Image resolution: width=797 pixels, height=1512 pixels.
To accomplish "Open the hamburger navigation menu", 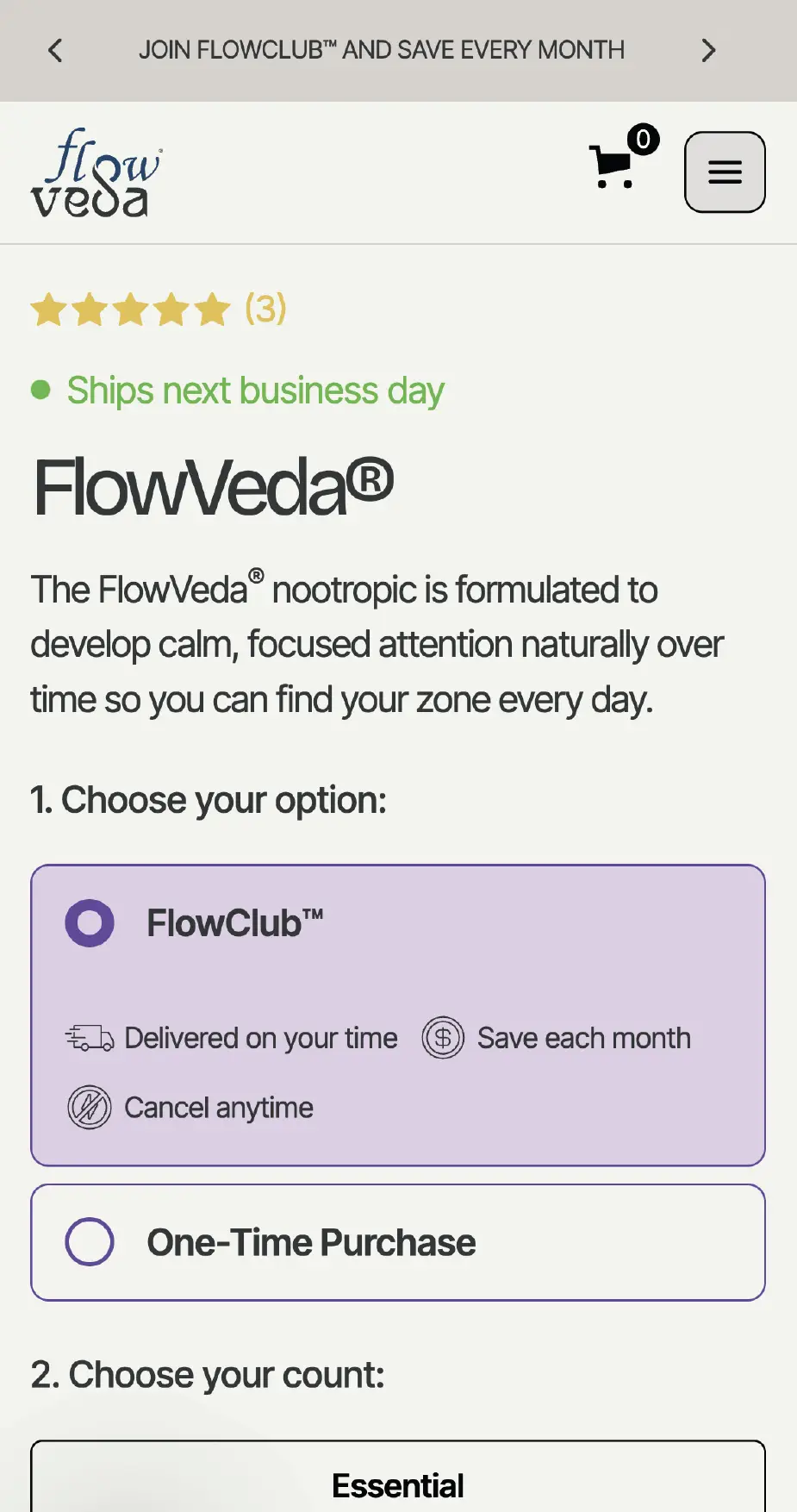I will click(724, 172).
